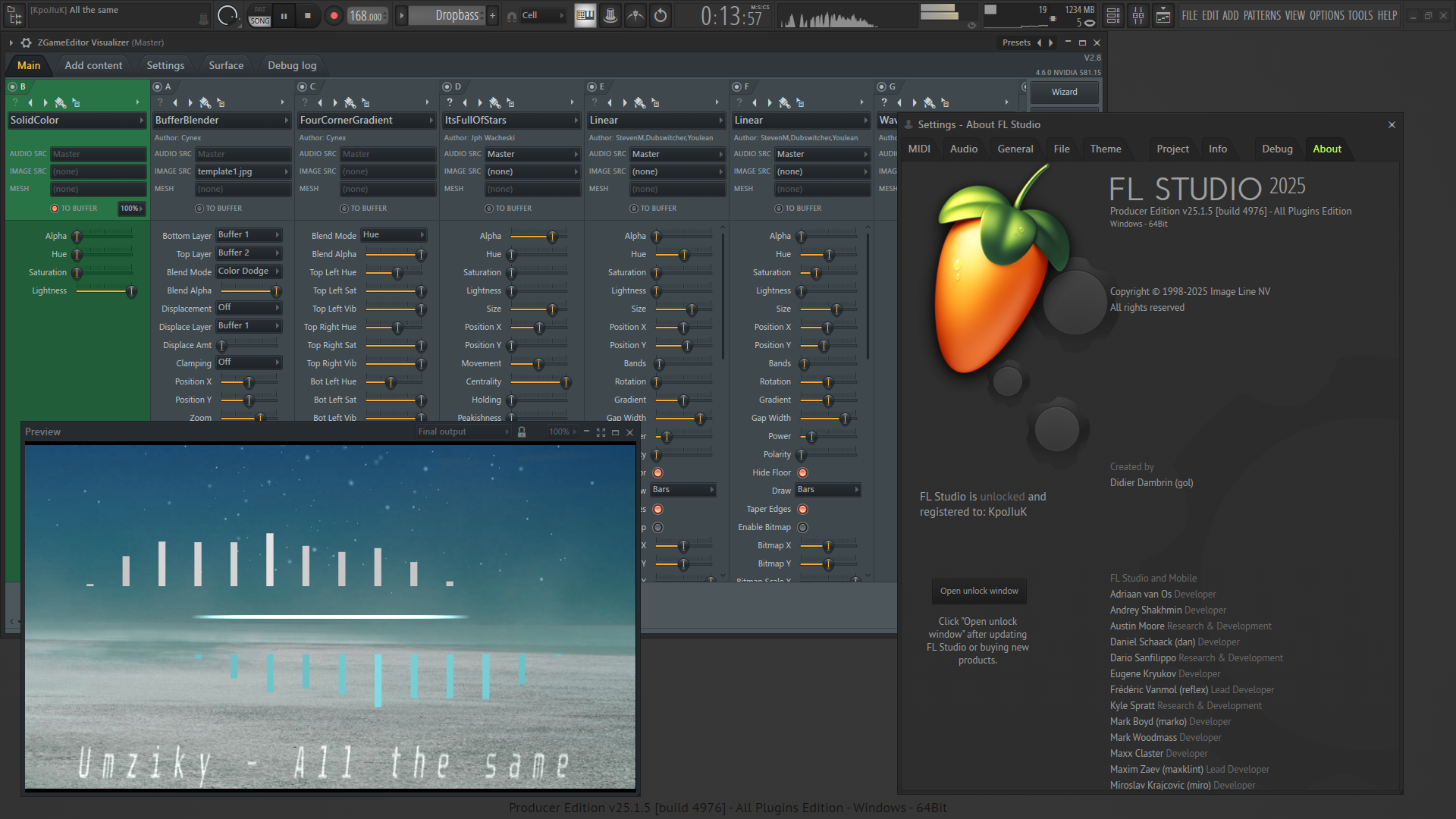Open the ItsFullOfStars effect dropdown
The width and height of the screenshot is (1456, 819).
(511, 120)
